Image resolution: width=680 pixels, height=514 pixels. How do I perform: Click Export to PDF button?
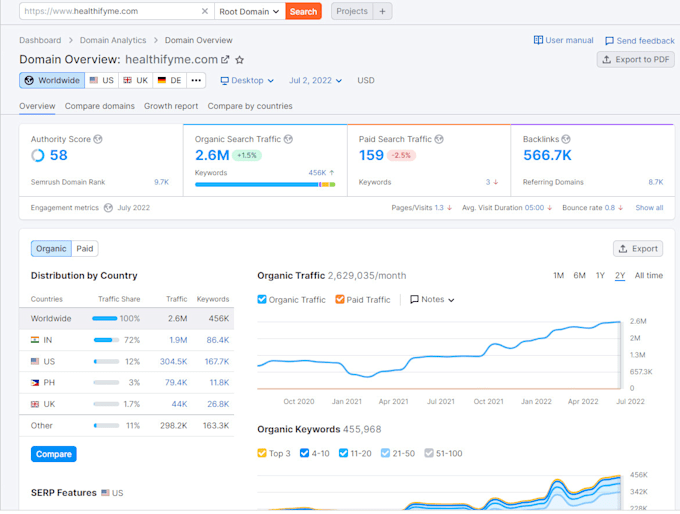coord(636,59)
